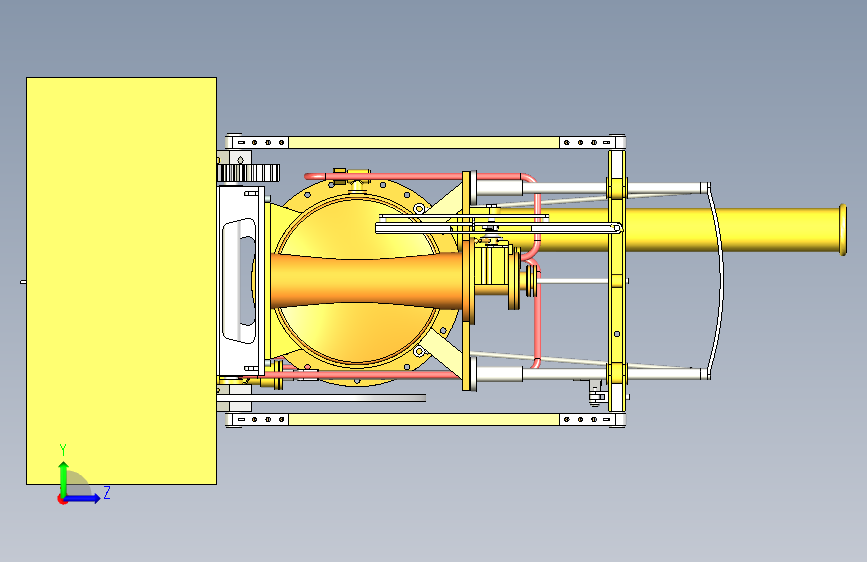Viewport: 867px width, 562px height.
Task: Pick the top-left perforated bracket
Action: (257, 142)
